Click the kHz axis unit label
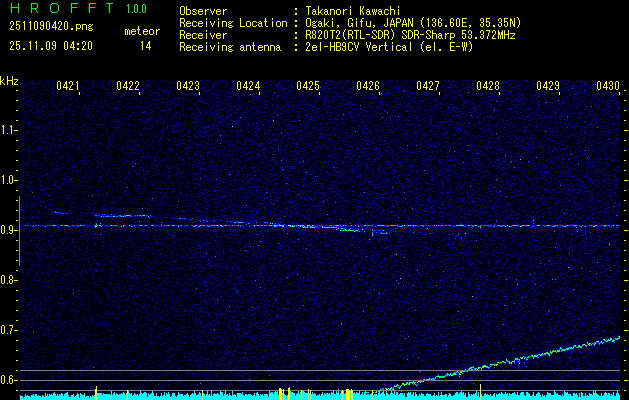 pyautogui.click(x=9, y=80)
